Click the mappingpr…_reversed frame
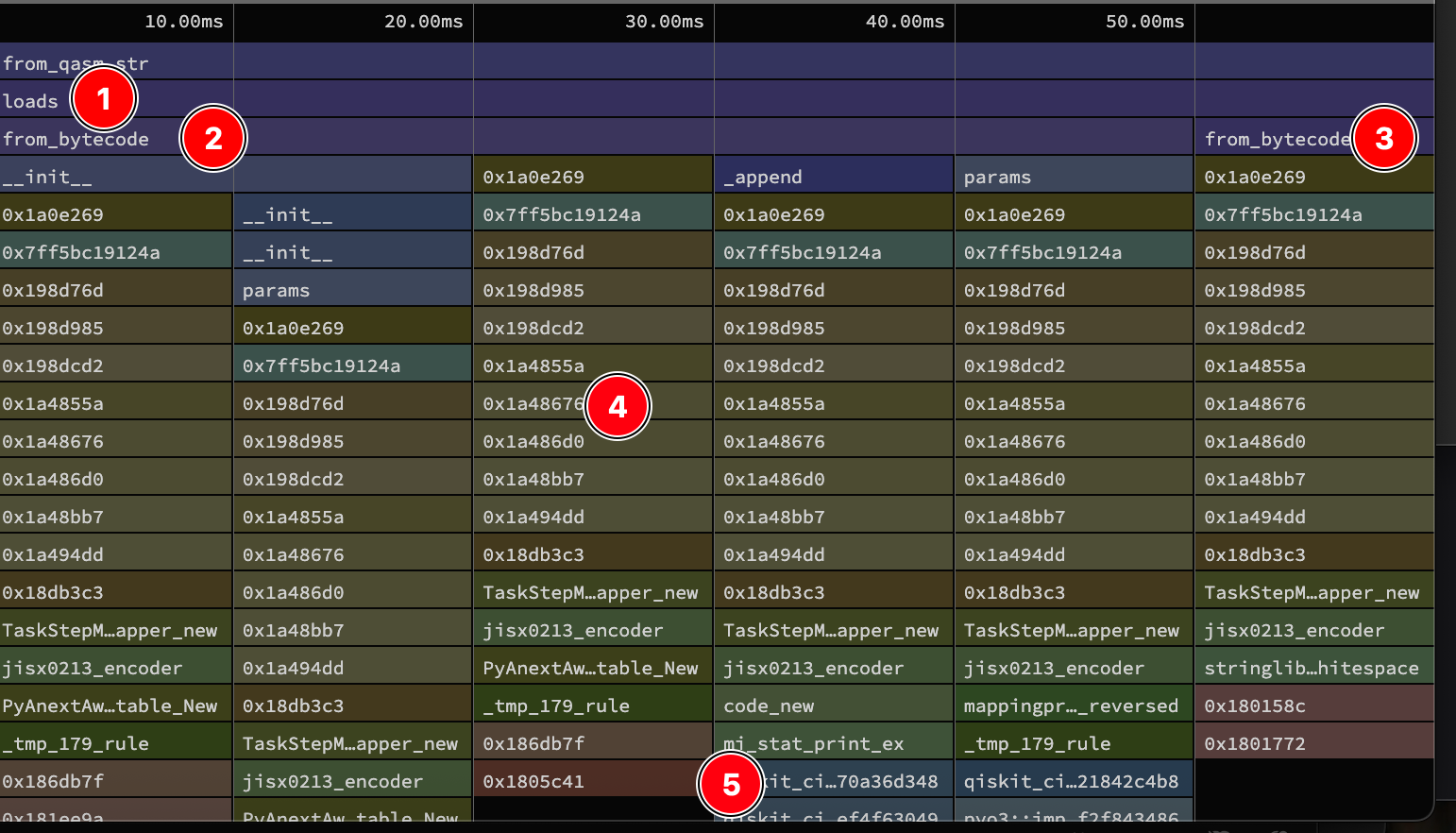 click(x=1073, y=705)
